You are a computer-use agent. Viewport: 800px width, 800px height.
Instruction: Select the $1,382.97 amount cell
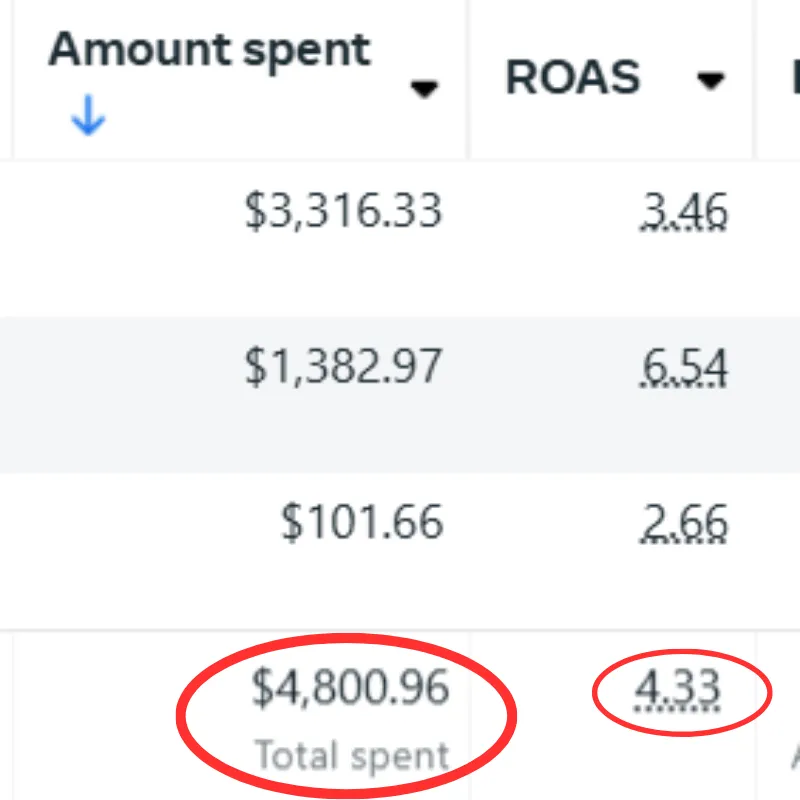click(343, 366)
